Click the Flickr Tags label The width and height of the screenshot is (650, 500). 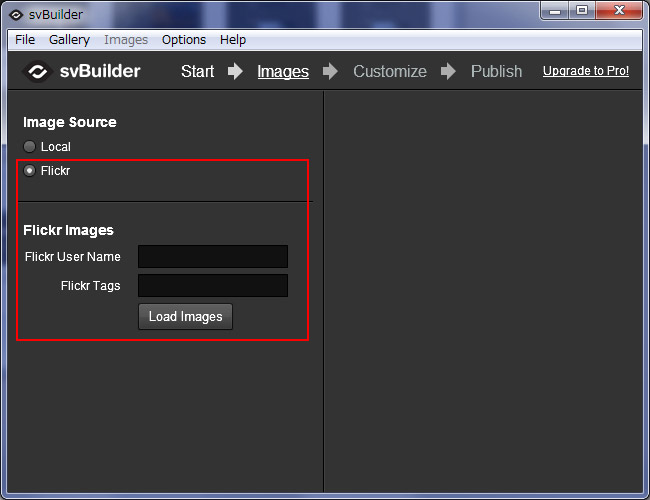90,286
